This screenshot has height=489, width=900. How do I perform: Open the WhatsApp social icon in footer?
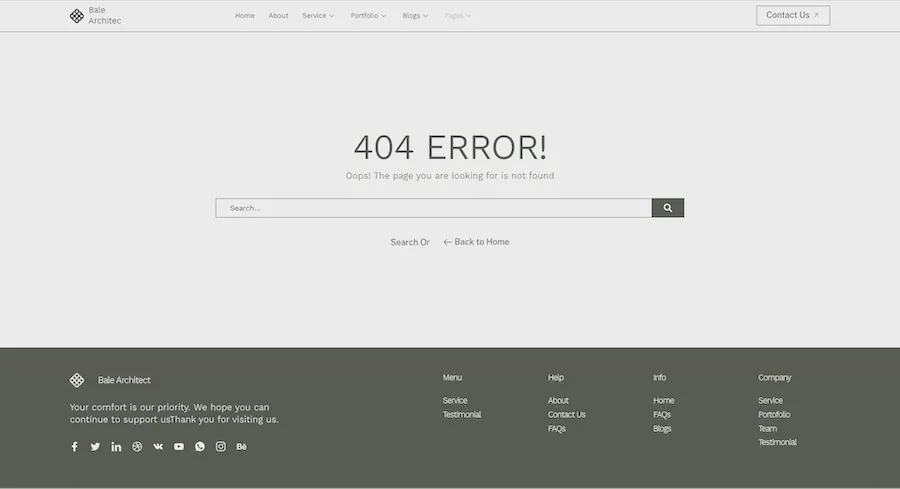[200, 447]
